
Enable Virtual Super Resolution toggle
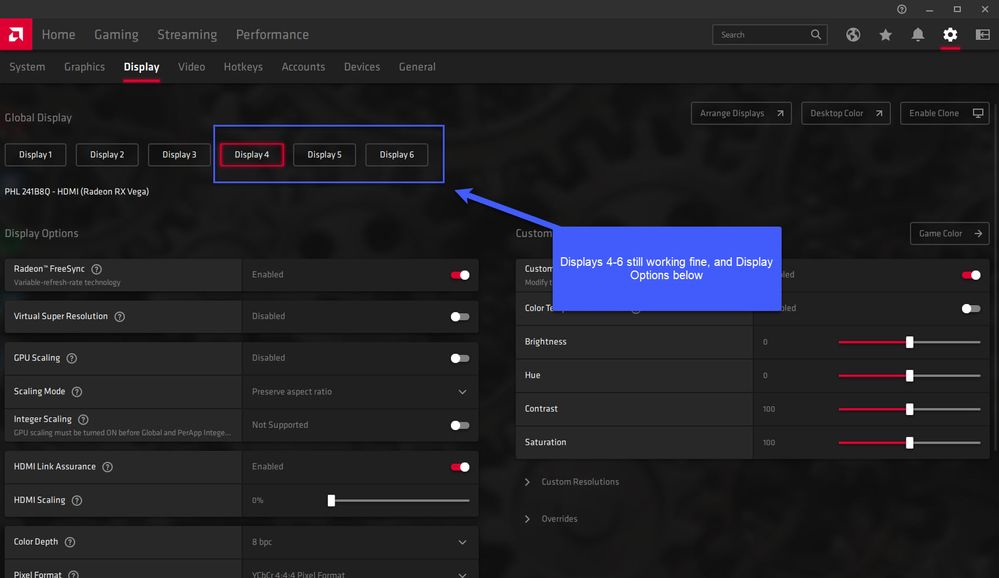pyautogui.click(x=460, y=317)
